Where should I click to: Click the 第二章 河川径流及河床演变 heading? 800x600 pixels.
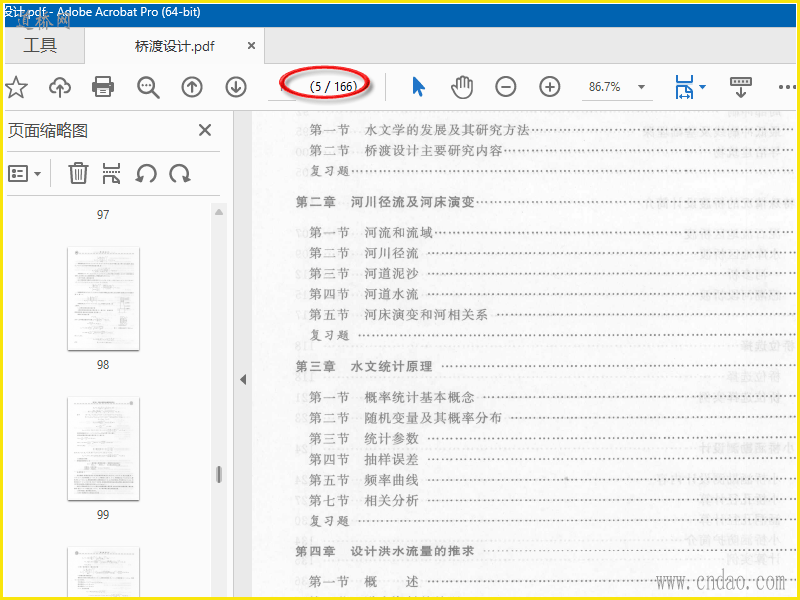pyautogui.click(x=385, y=202)
